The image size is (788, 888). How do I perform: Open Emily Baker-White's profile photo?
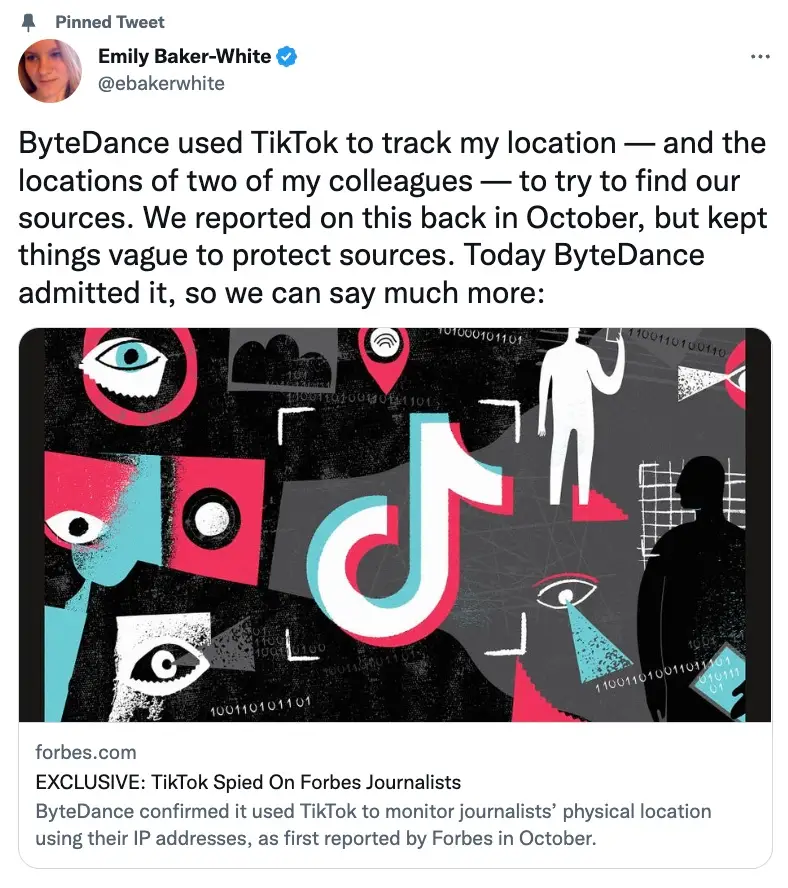(48, 70)
